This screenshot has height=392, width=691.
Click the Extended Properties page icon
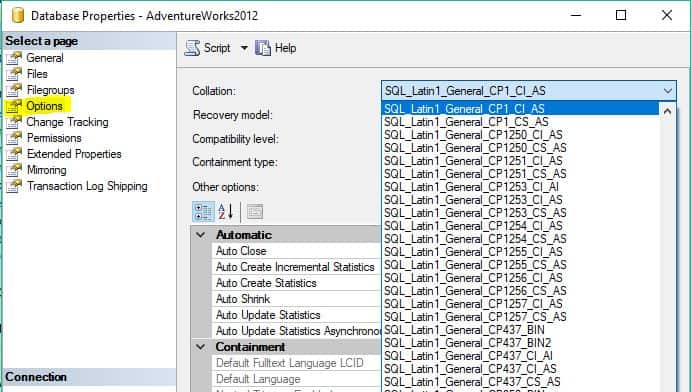coord(14,154)
